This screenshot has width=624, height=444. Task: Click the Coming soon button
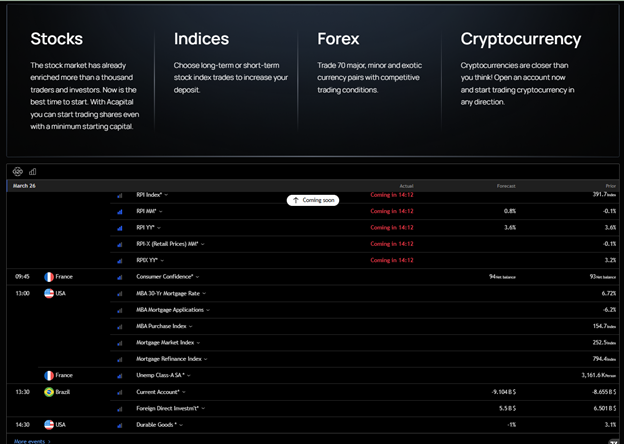pyautogui.click(x=314, y=200)
